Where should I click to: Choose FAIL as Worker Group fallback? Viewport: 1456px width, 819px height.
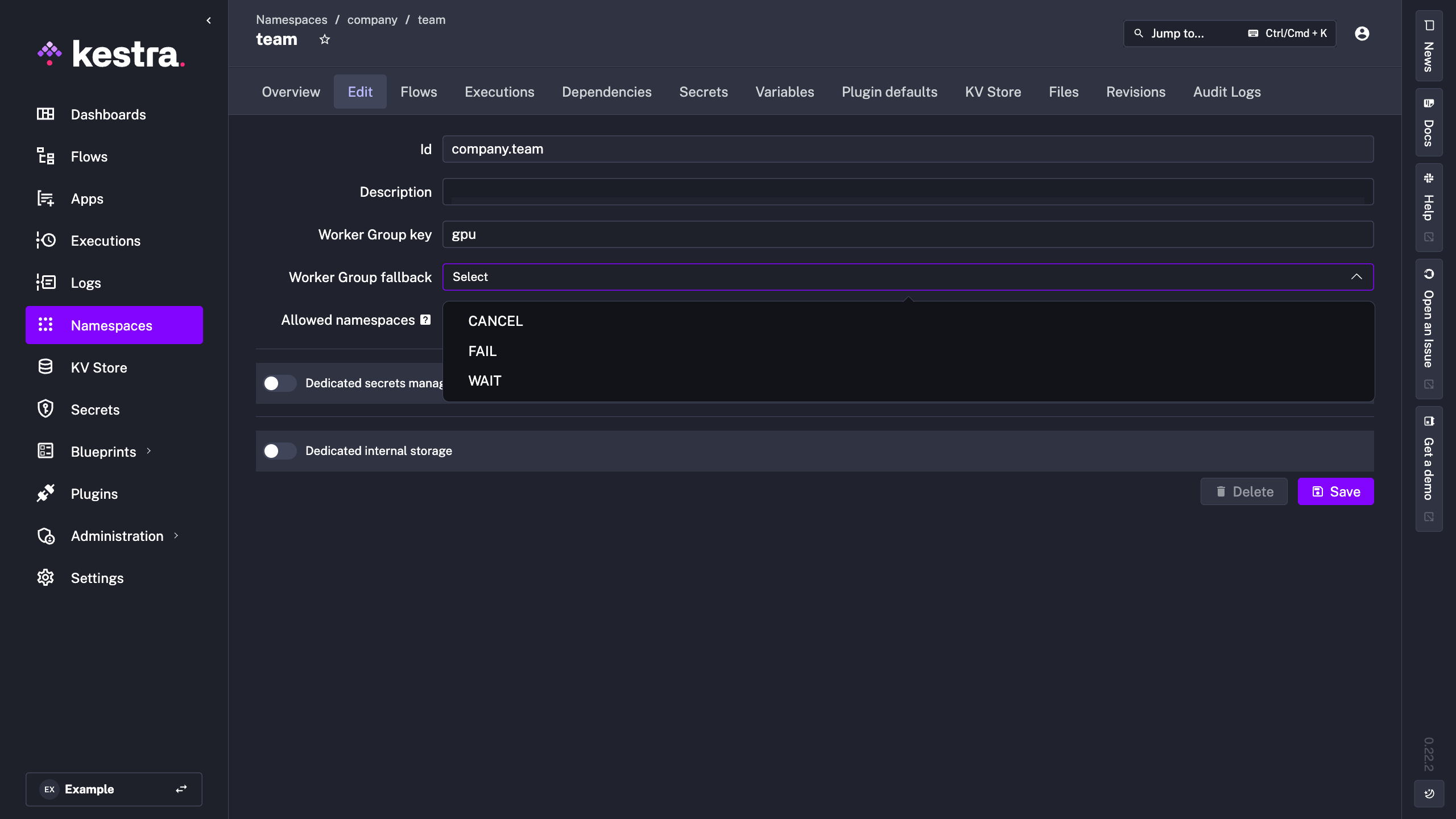click(x=482, y=351)
